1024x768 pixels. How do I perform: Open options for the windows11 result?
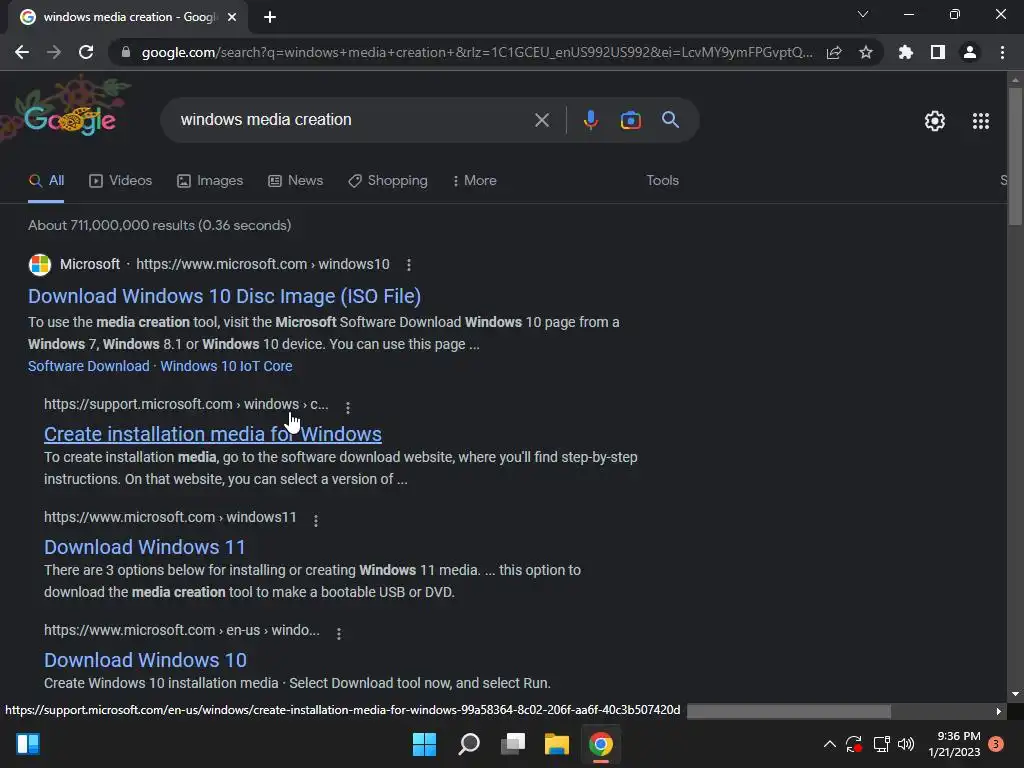(315, 520)
